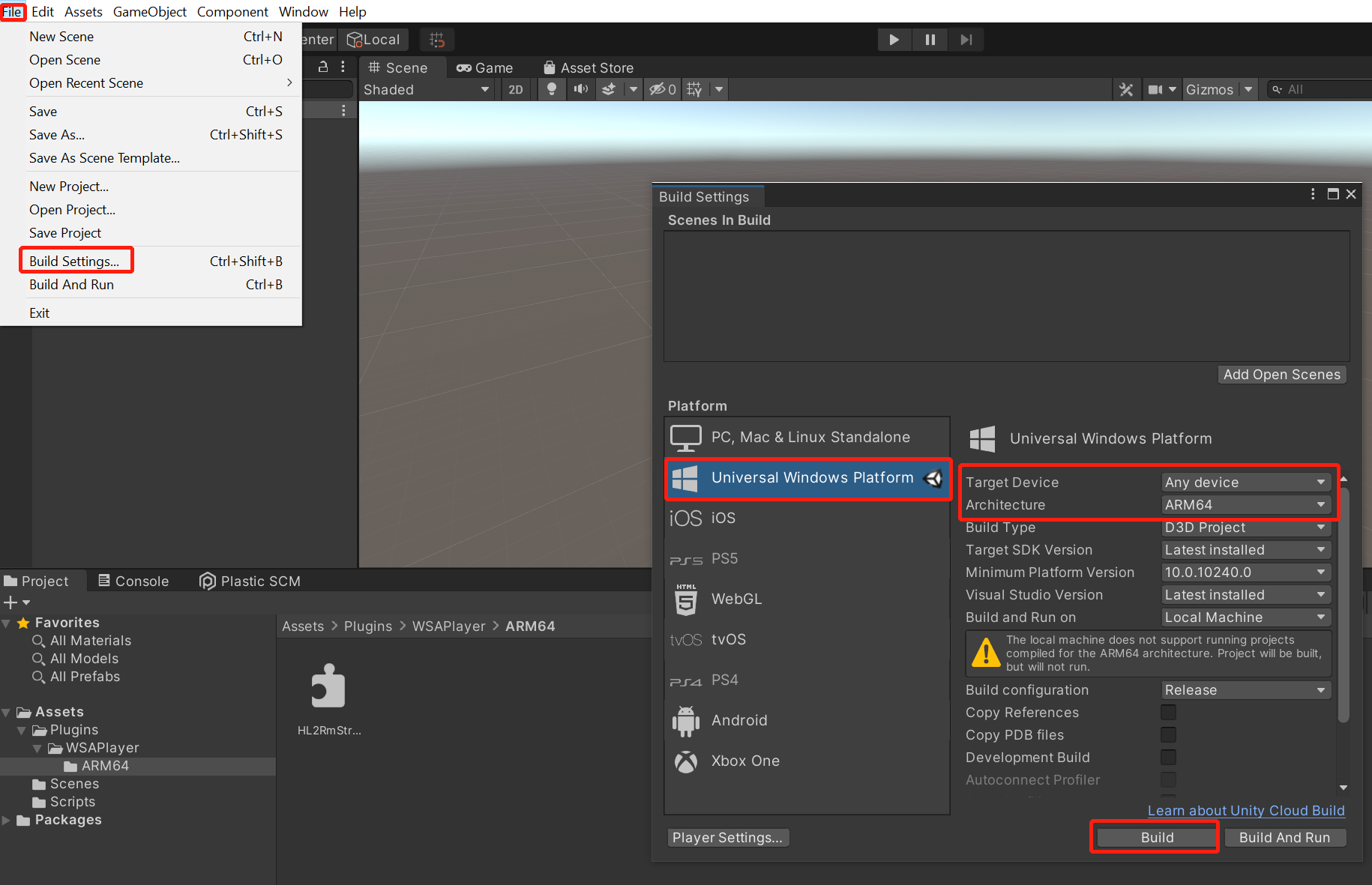Click Build And Run button in dialog
The width and height of the screenshot is (1372, 885).
[1285, 838]
